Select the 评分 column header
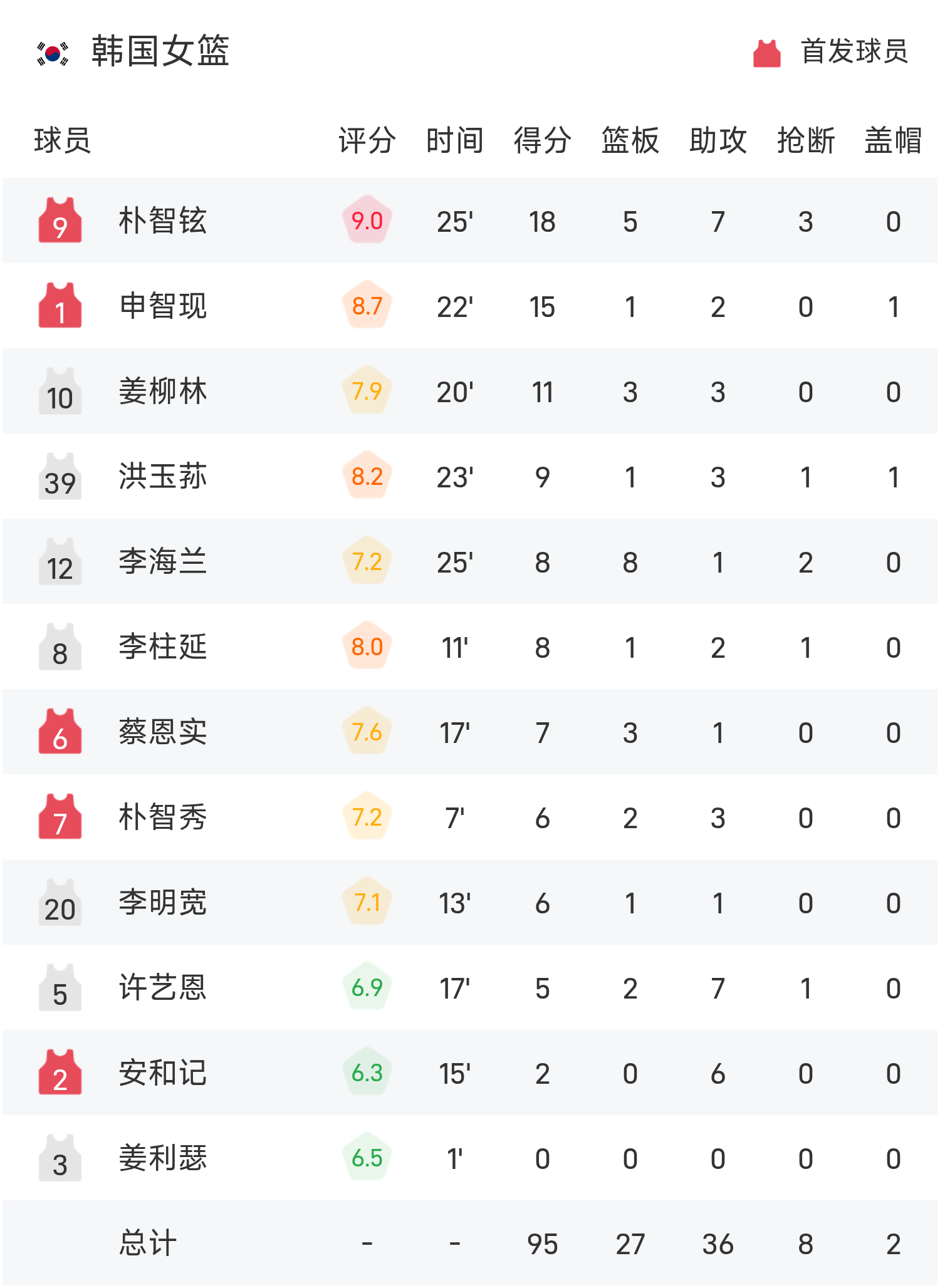This screenshot has height=1288, width=940. pyautogui.click(x=367, y=140)
